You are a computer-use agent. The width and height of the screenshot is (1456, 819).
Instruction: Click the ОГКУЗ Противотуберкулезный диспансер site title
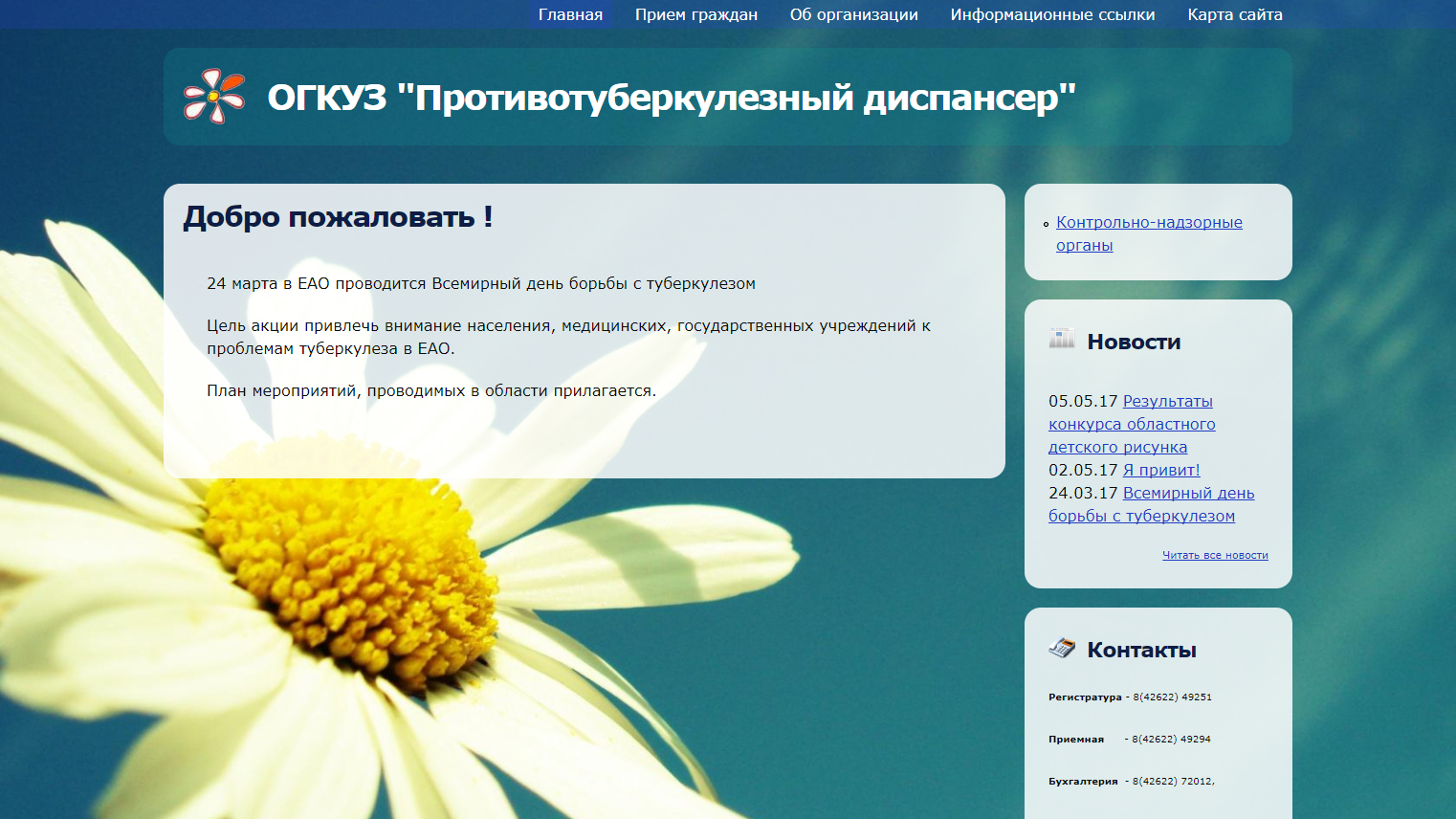coord(672,98)
